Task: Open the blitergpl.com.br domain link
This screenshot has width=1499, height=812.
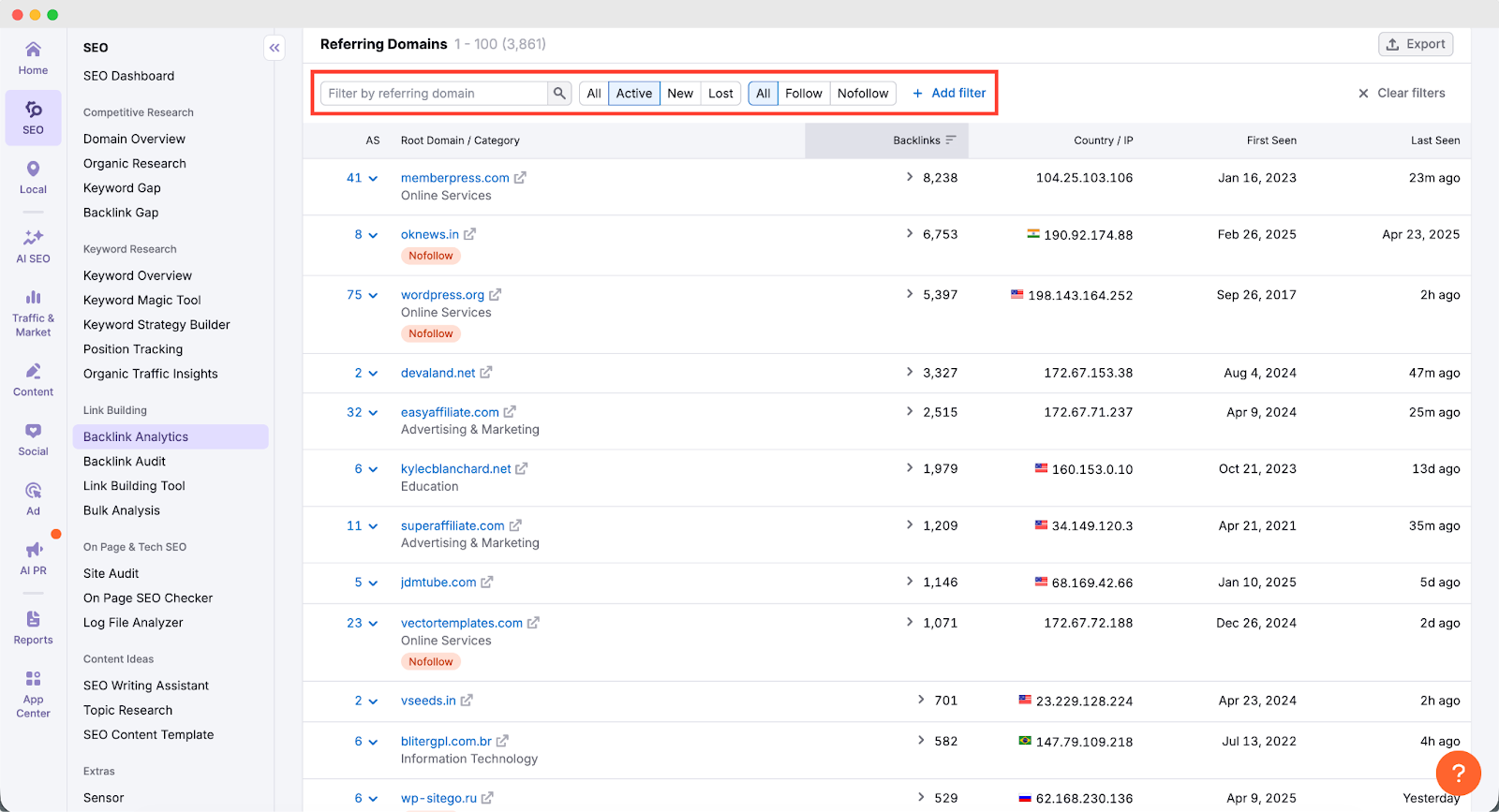Action: tap(446, 742)
